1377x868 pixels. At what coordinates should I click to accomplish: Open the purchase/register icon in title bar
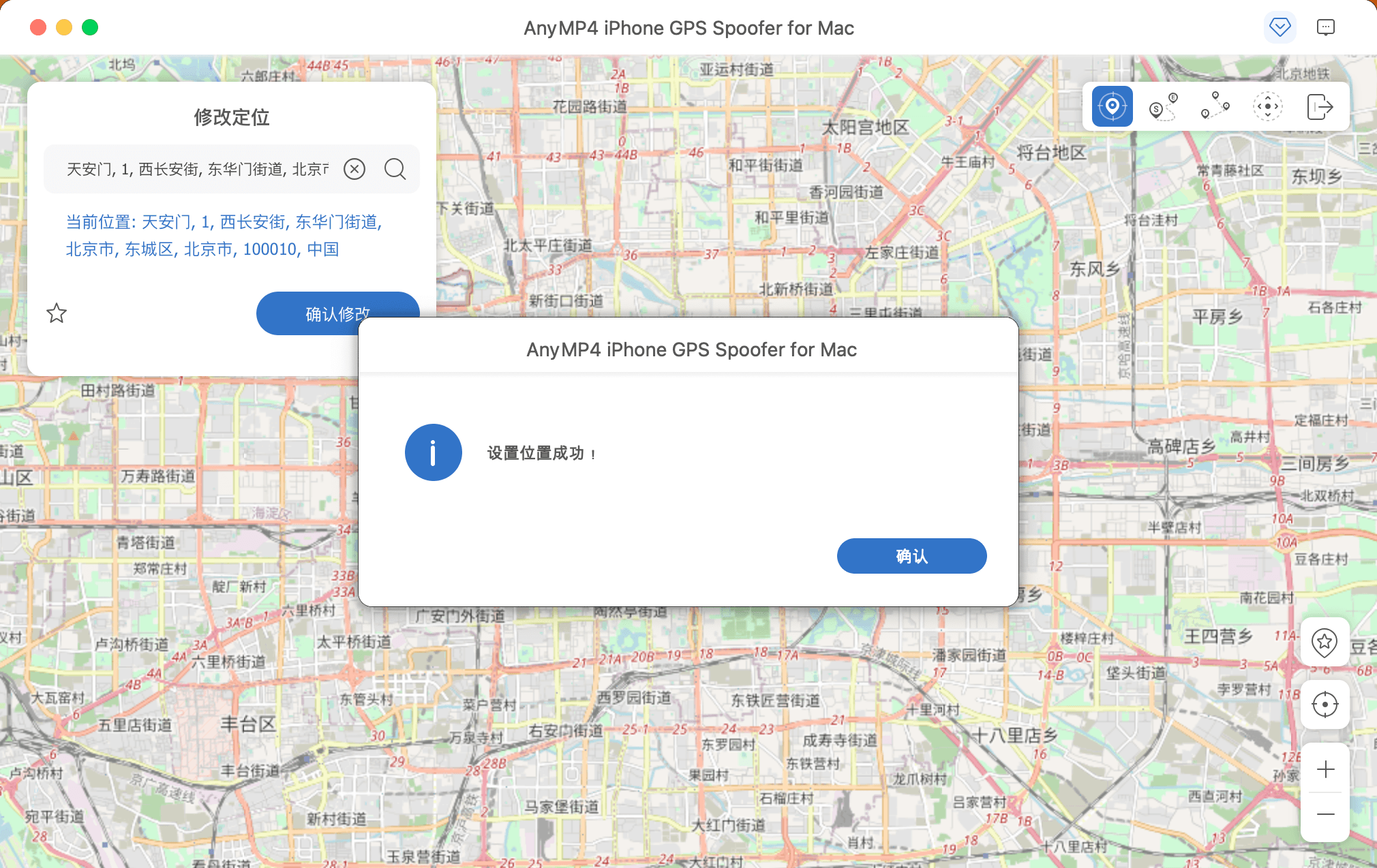[1280, 27]
